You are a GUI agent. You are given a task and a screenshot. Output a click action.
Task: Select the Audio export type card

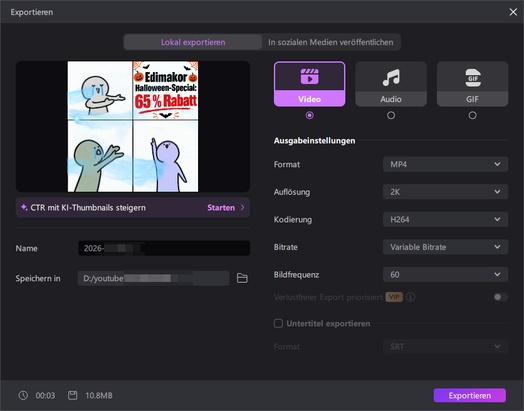391,84
